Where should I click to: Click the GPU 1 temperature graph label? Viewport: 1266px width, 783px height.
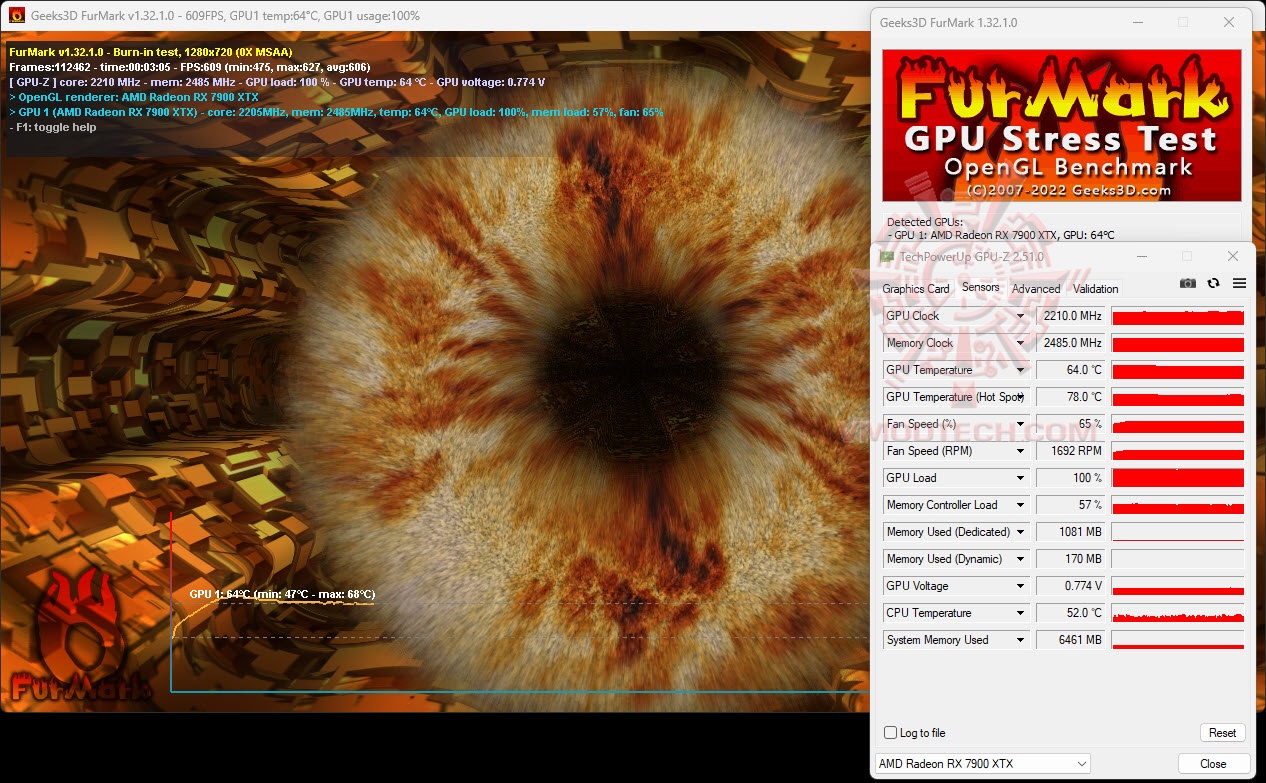pos(282,594)
